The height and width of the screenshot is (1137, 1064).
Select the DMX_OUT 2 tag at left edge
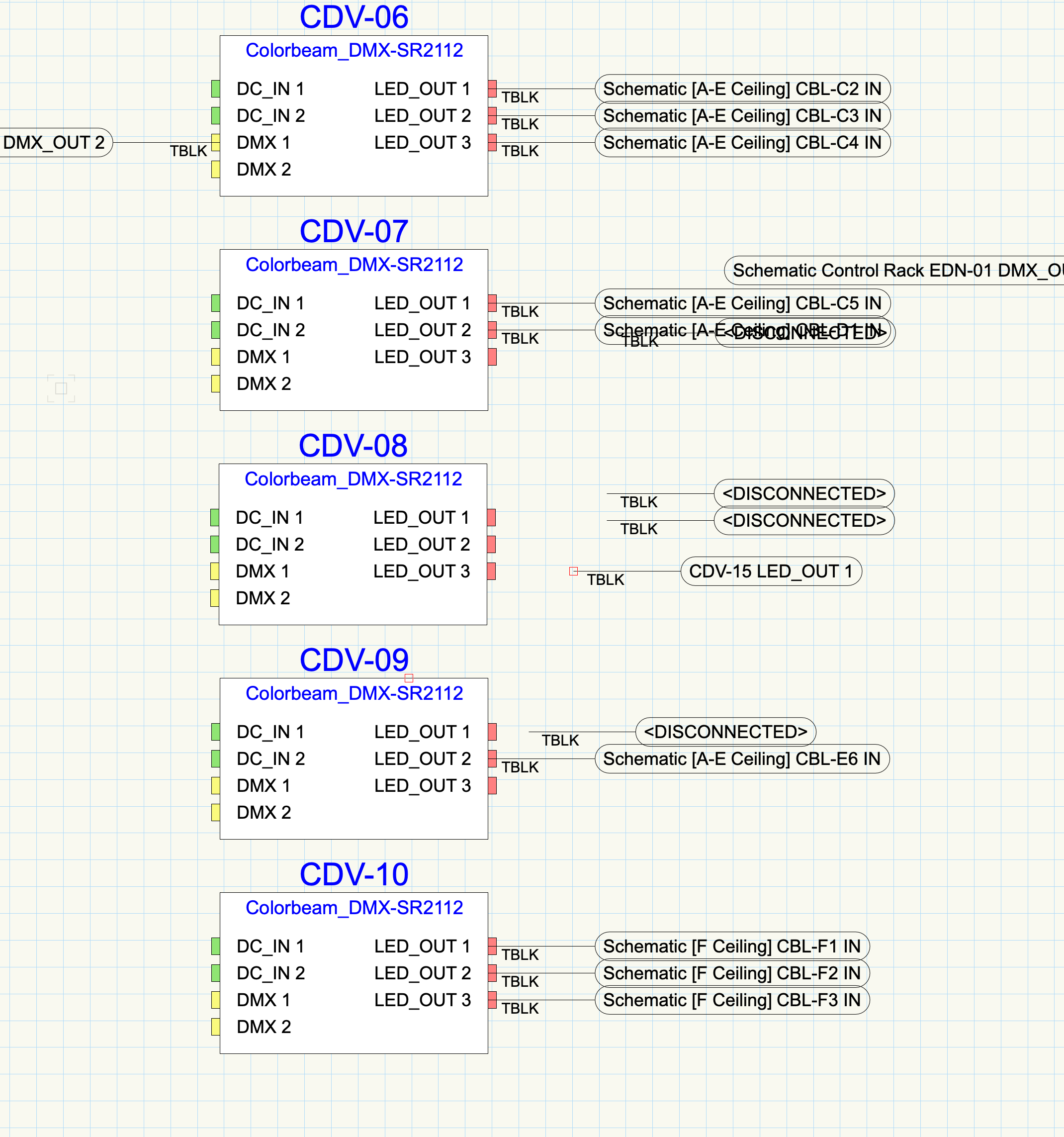coord(52,142)
